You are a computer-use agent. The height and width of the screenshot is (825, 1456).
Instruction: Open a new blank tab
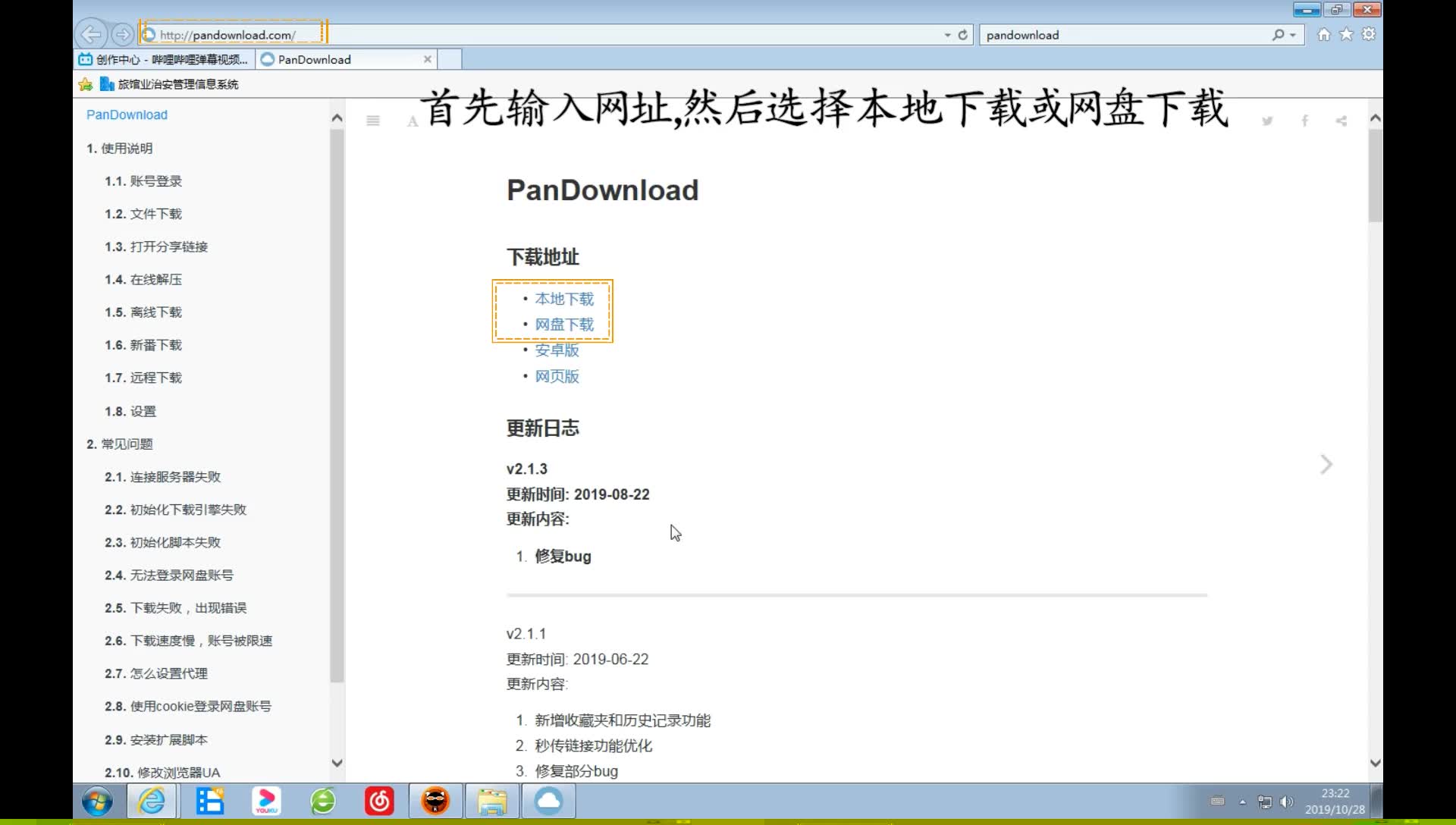[450, 59]
